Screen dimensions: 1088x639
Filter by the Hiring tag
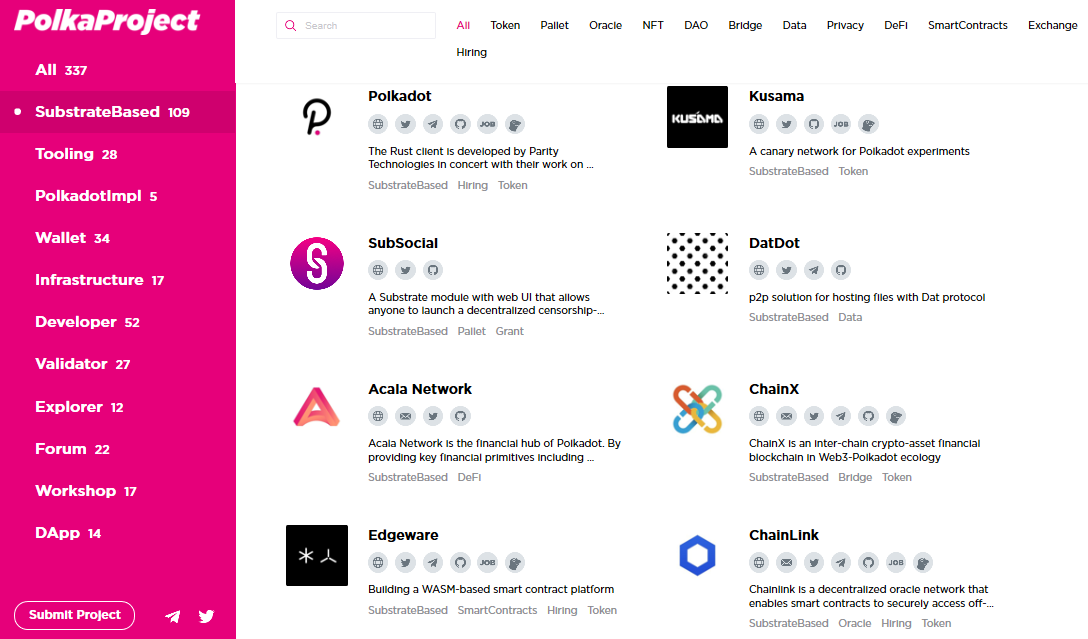pos(471,53)
